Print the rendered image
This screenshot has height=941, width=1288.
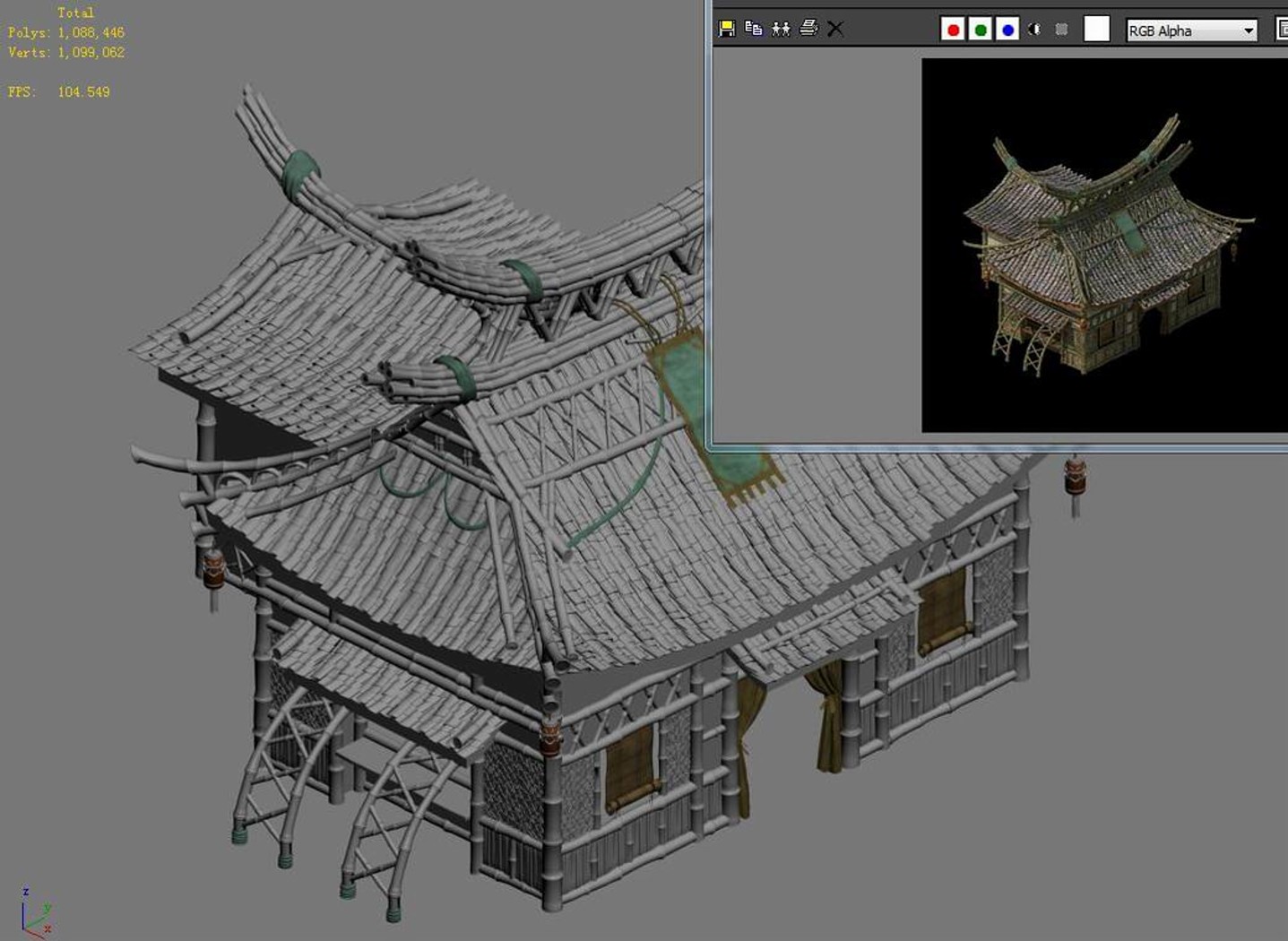coord(808,28)
